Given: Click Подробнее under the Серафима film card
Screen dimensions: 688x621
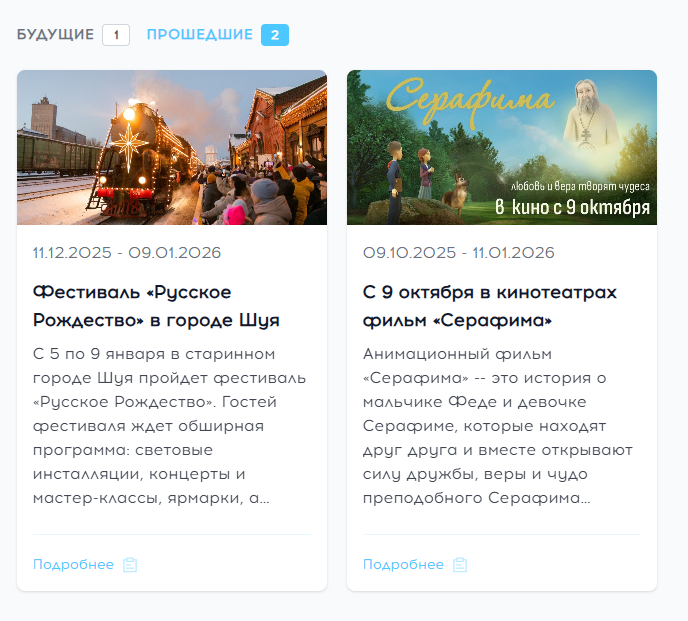Looking at the screenshot, I should click(403, 564).
